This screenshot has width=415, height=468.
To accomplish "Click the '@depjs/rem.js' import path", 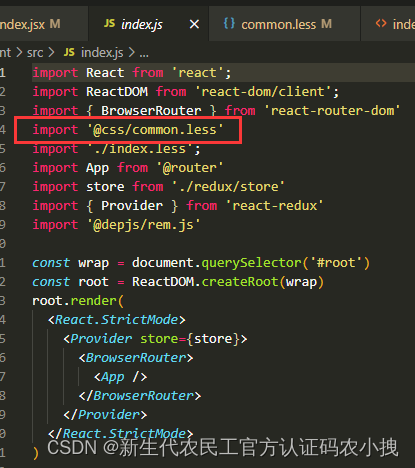I will [x=144, y=225].
